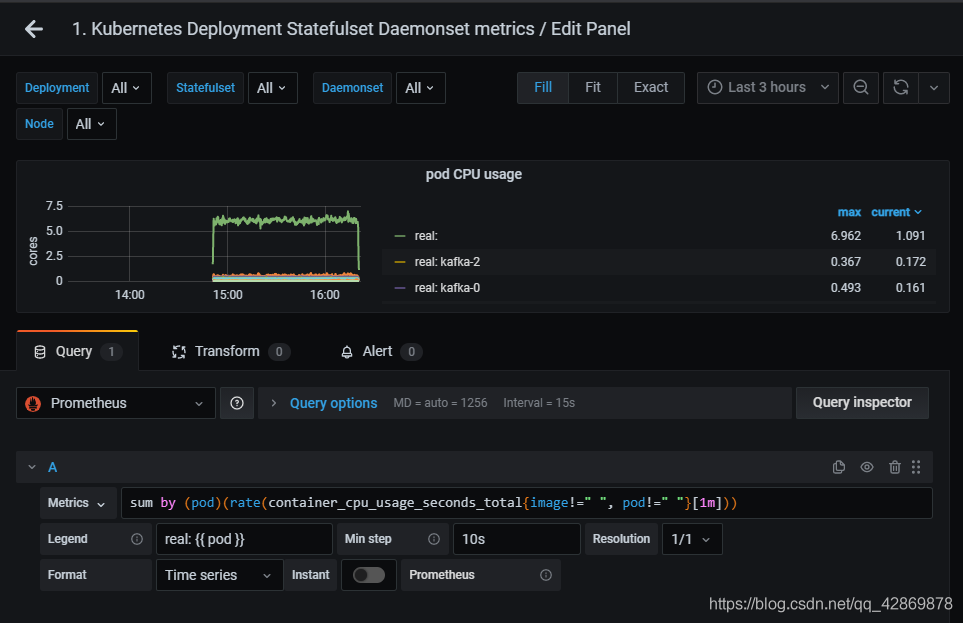The height and width of the screenshot is (623, 963).
Task: Click the Prometheus link info icon
Action: point(546,575)
